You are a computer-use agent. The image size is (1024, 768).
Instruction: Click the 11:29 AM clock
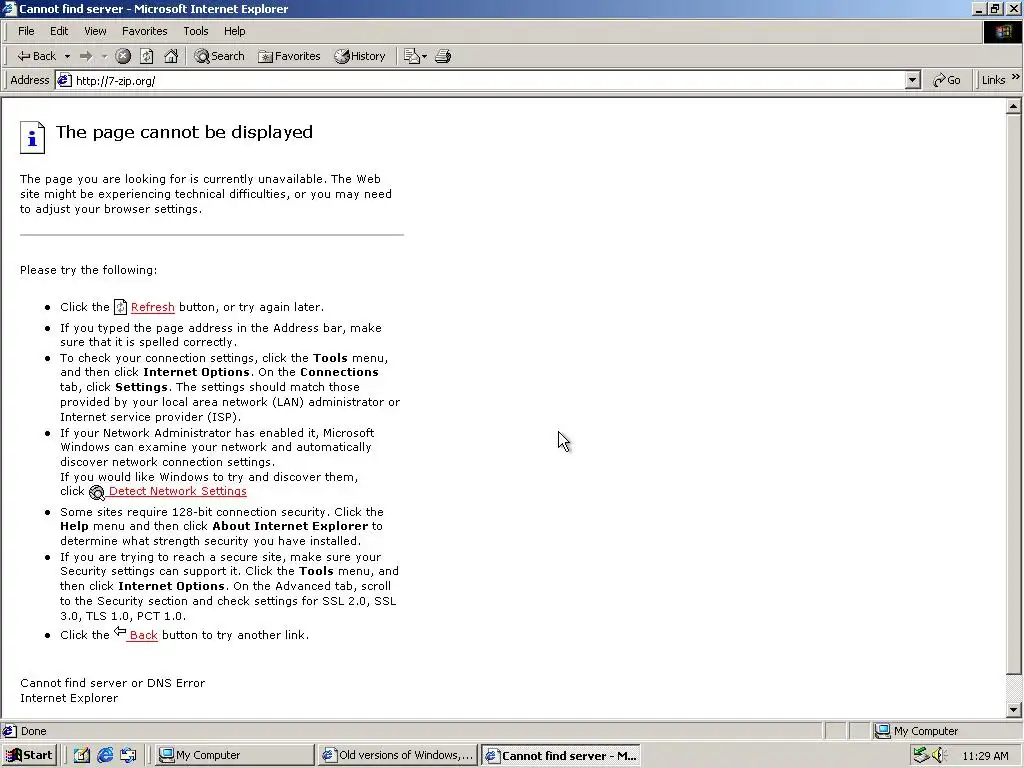point(985,756)
